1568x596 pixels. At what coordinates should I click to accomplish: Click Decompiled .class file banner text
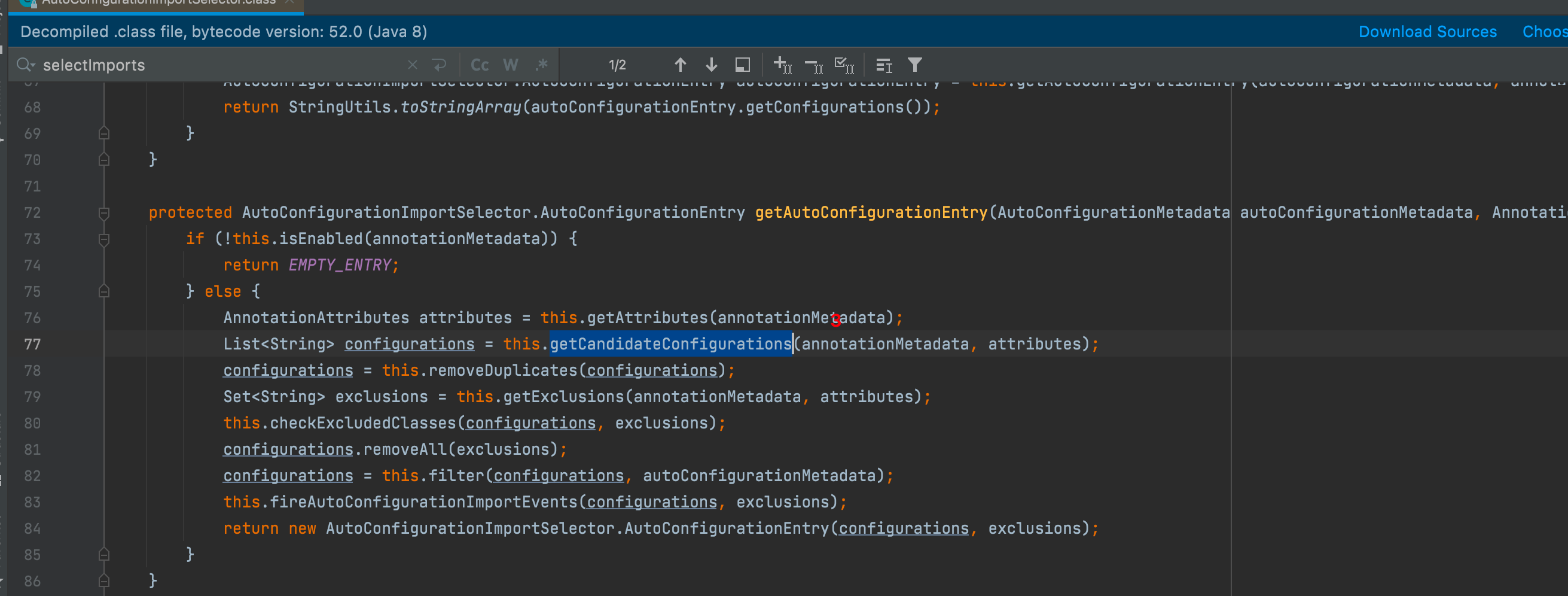pos(224,32)
